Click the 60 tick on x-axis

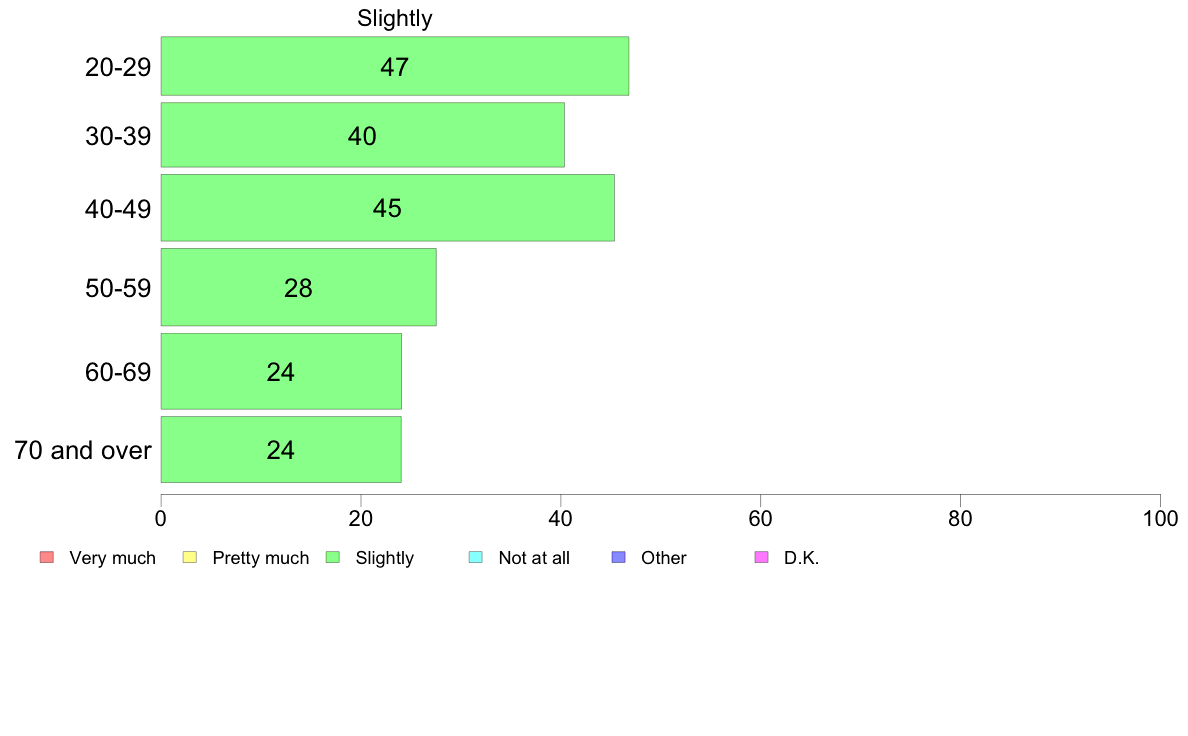[x=760, y=518]
